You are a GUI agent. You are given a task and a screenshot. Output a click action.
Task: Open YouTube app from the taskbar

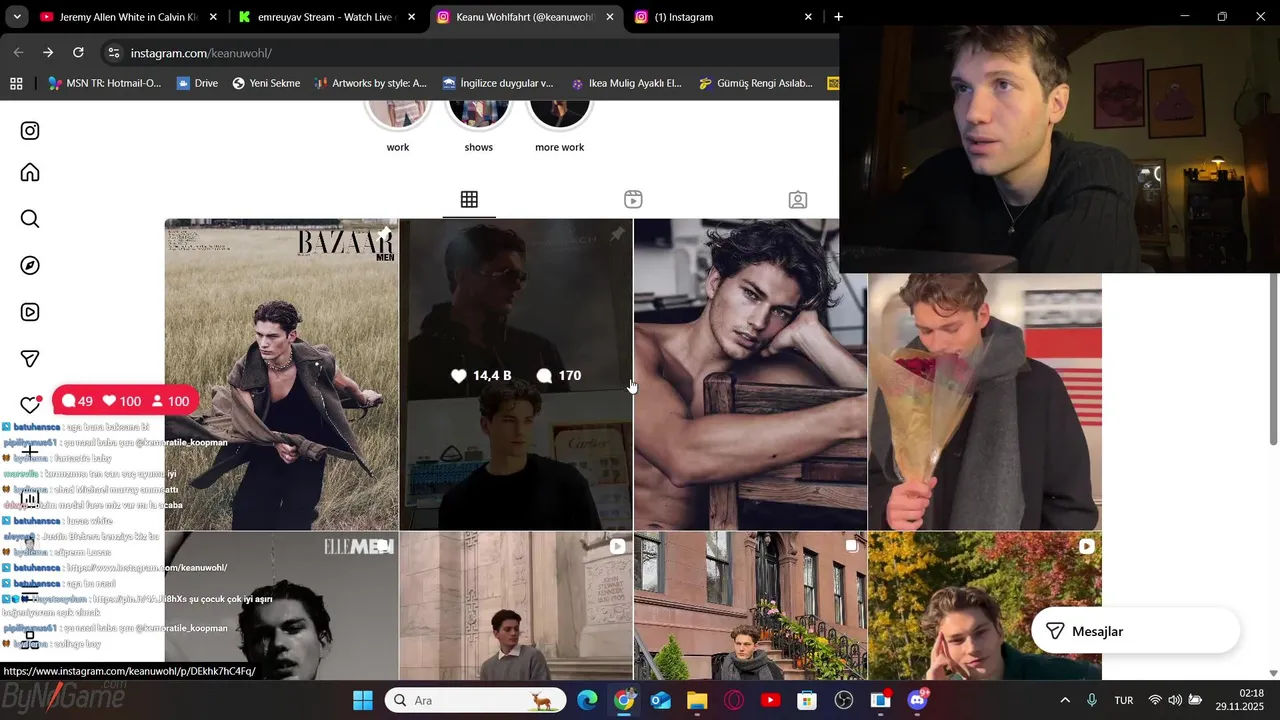(x=770, y=700)
